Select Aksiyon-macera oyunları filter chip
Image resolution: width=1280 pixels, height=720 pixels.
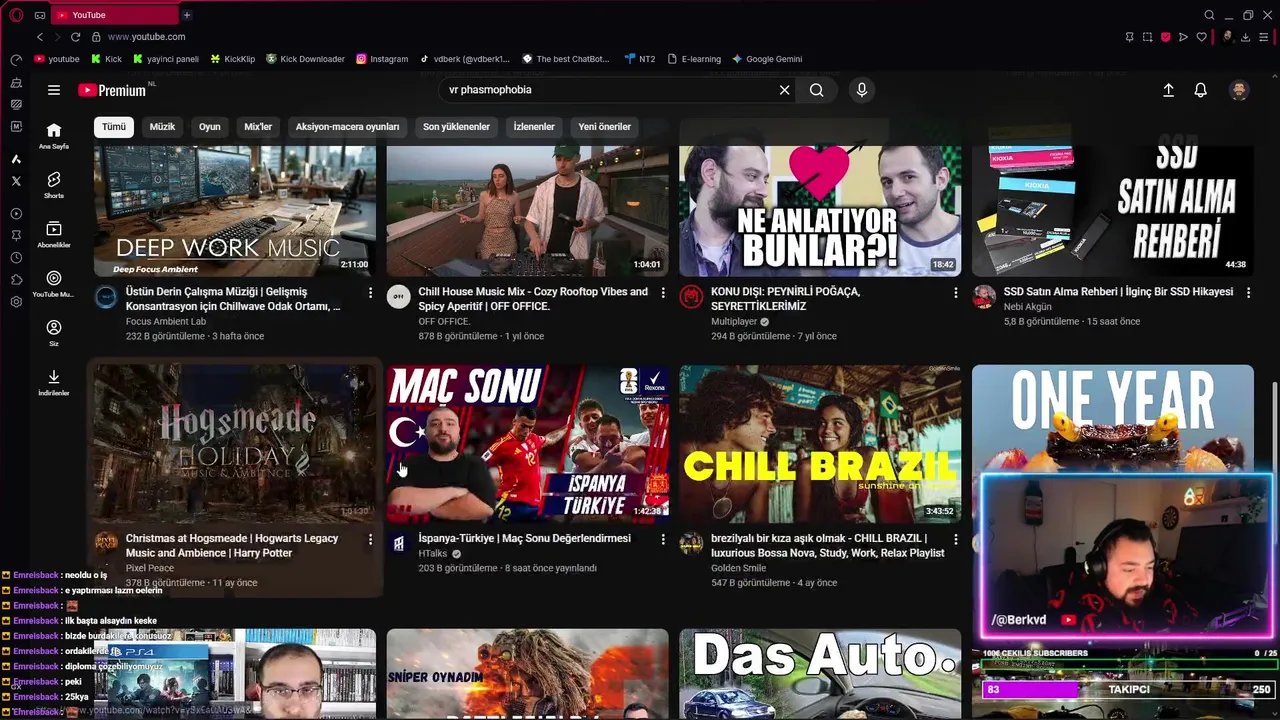point(347,127)
